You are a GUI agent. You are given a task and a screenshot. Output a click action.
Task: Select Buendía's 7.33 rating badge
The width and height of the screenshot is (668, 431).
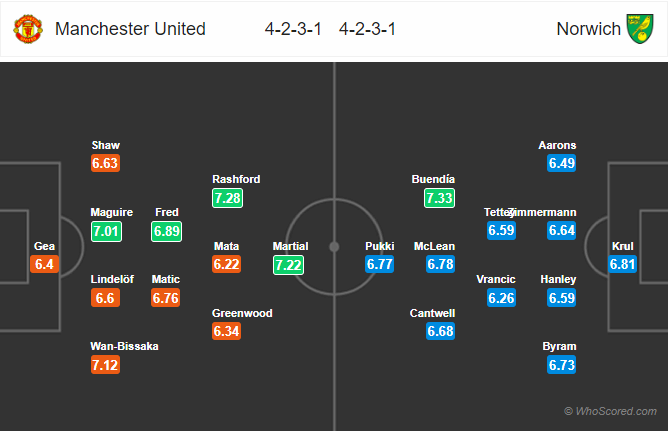tap(439, 198)
